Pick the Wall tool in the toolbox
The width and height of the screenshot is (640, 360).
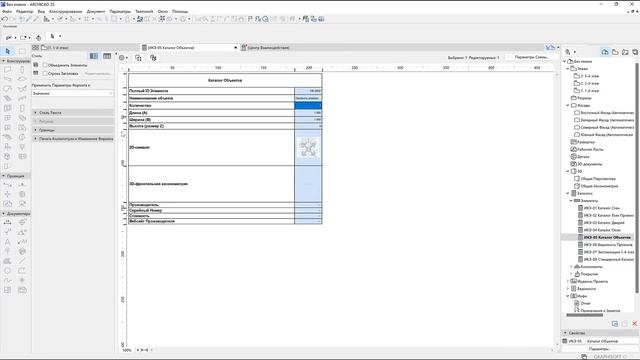pyautogui.click(x=8, y=69)
